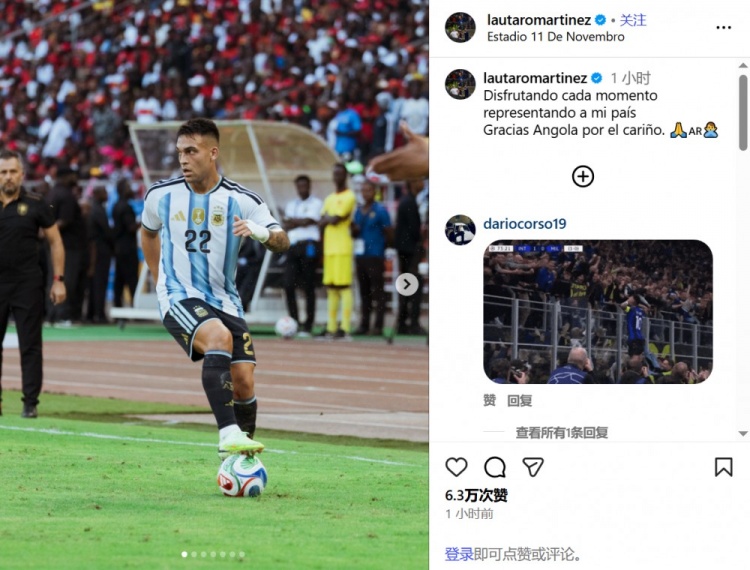Viewport: 750px width, 570px height.
Task: Open the three-dot more options menu
Action: [723, 28]
